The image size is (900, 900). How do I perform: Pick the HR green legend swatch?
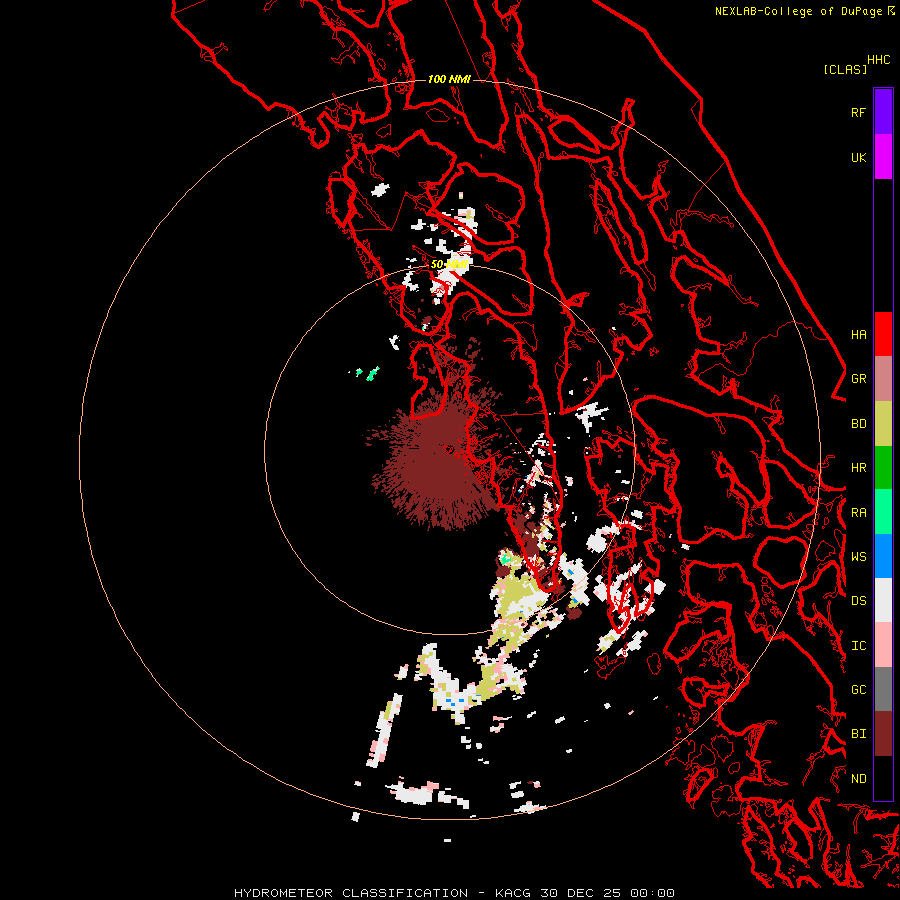(883, 468)
